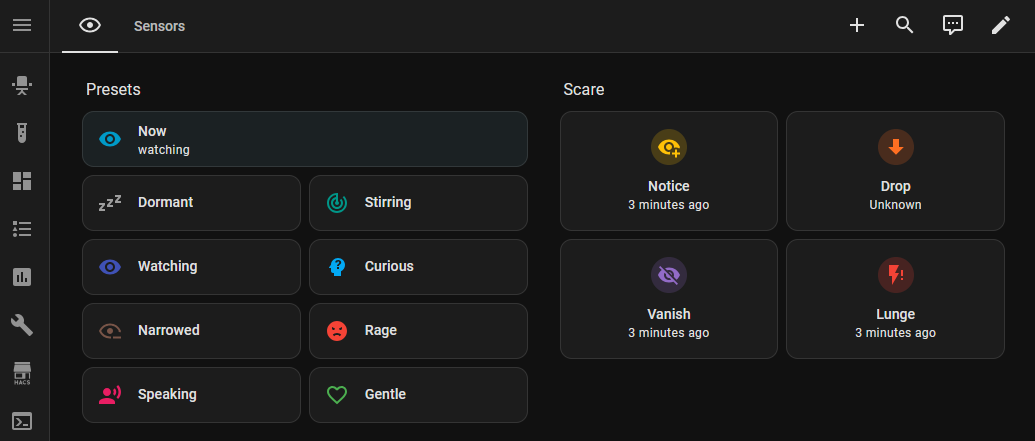Click the 'Vanish' scare label
1035x441 pixels.
click(669, 314)
